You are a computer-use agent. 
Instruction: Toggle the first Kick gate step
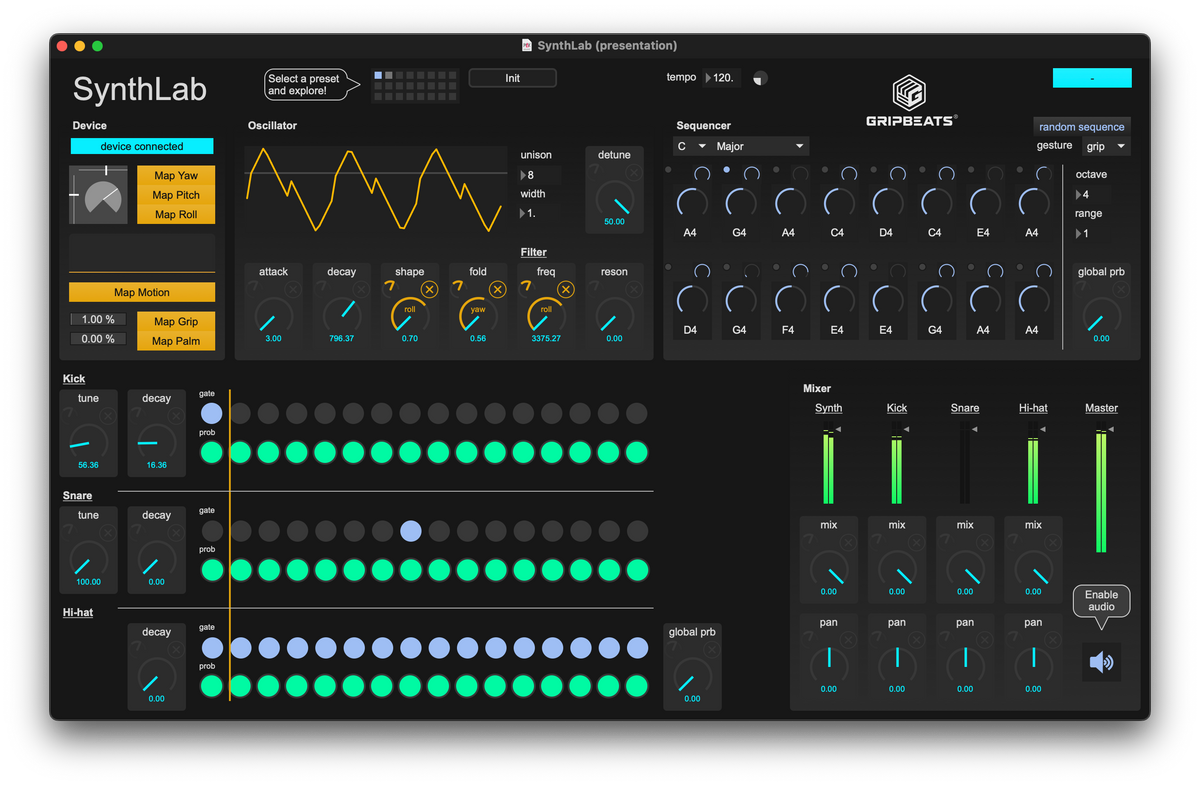(x=211, y=413)
